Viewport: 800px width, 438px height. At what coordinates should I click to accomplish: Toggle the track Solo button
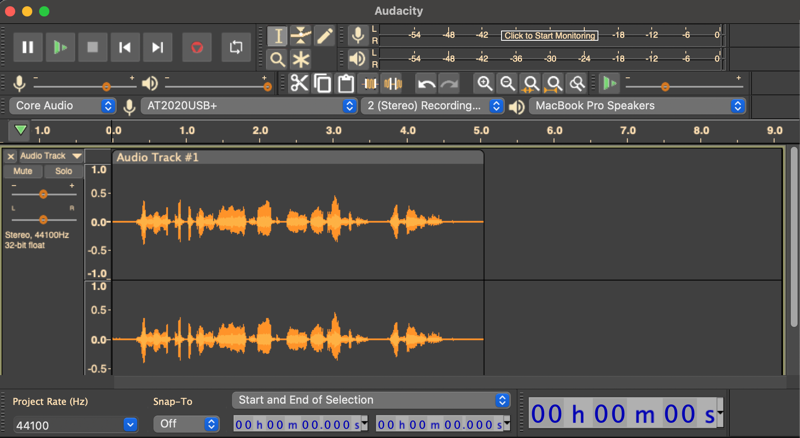63,171
